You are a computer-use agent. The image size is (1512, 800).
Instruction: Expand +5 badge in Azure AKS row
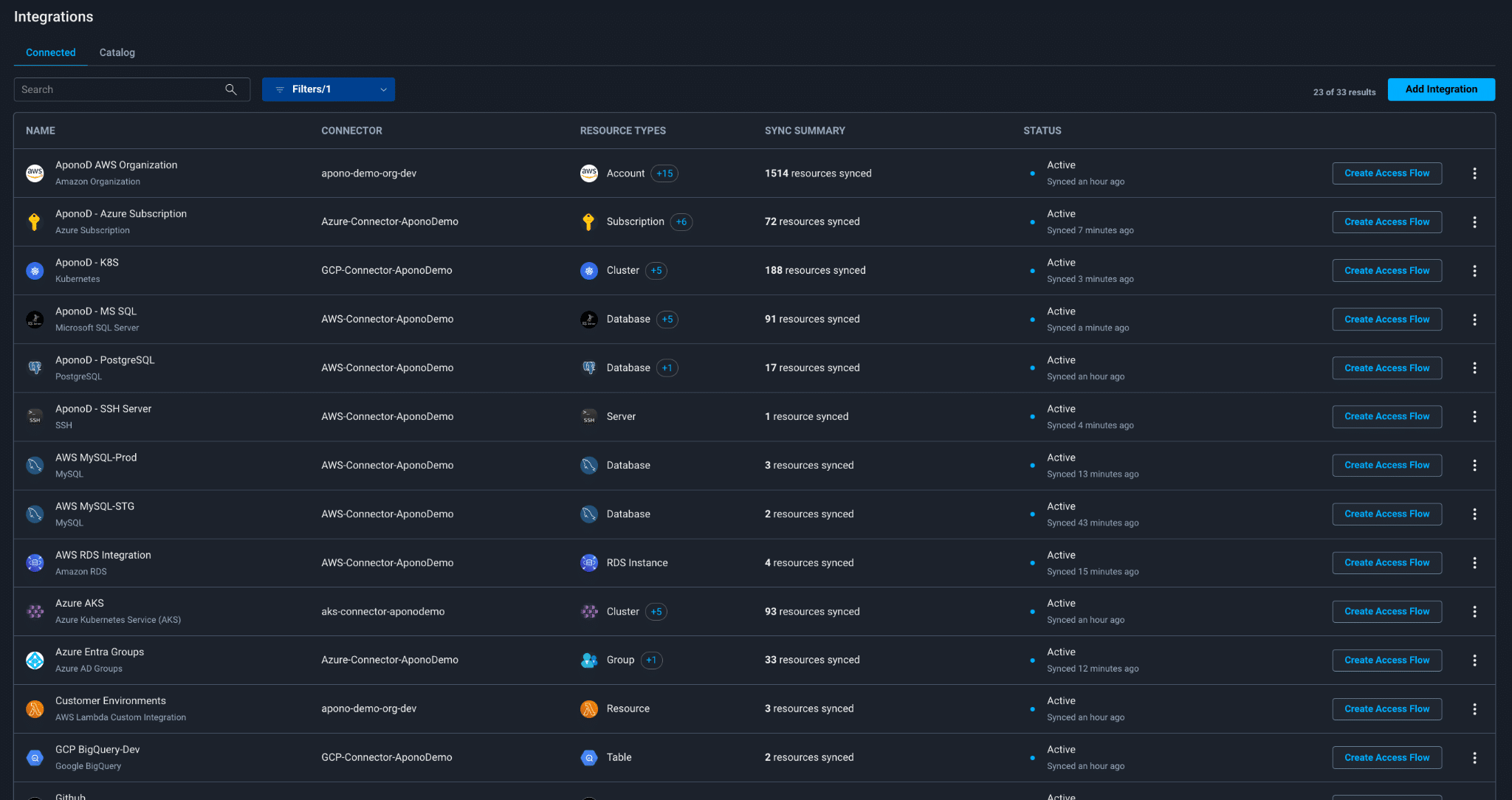[656, 612]
